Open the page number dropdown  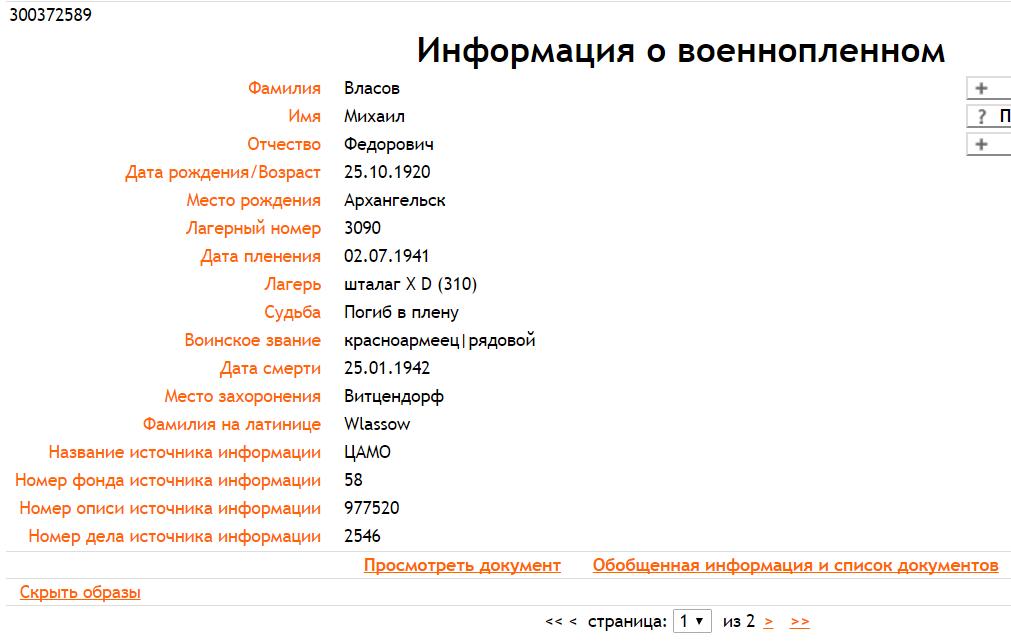(693, 621)
